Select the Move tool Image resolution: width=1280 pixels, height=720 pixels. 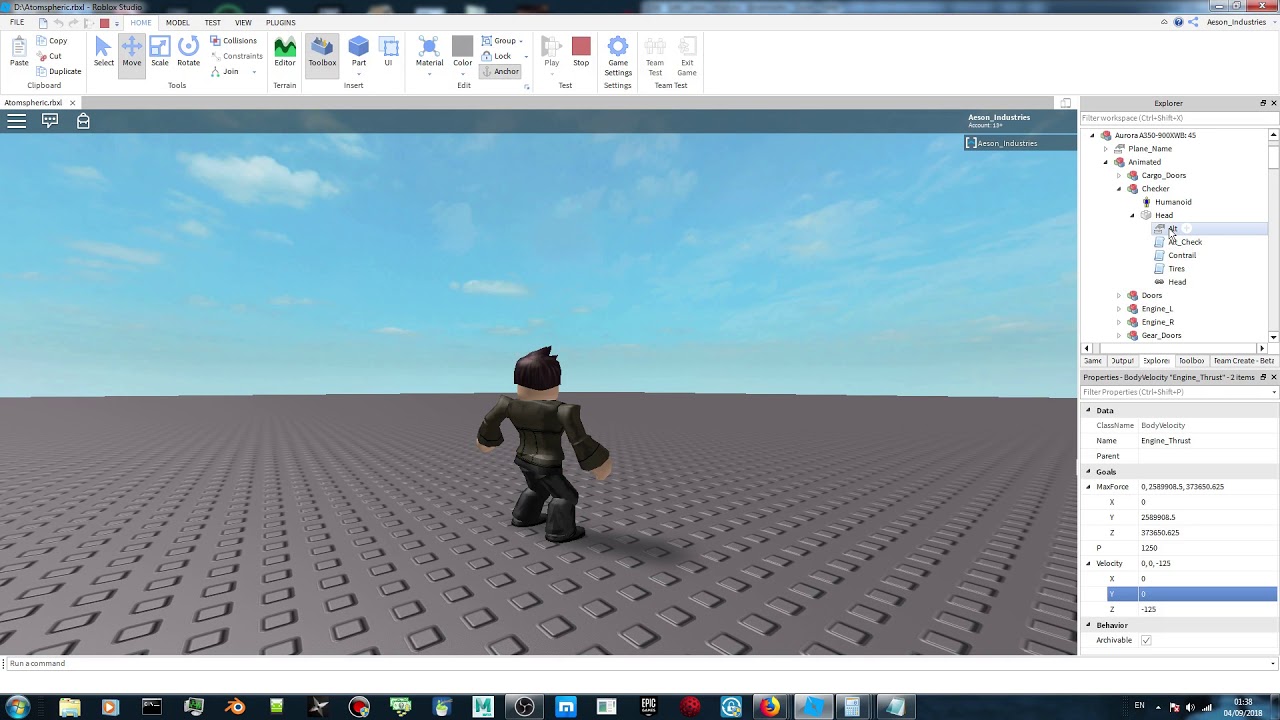pos(132,52)
